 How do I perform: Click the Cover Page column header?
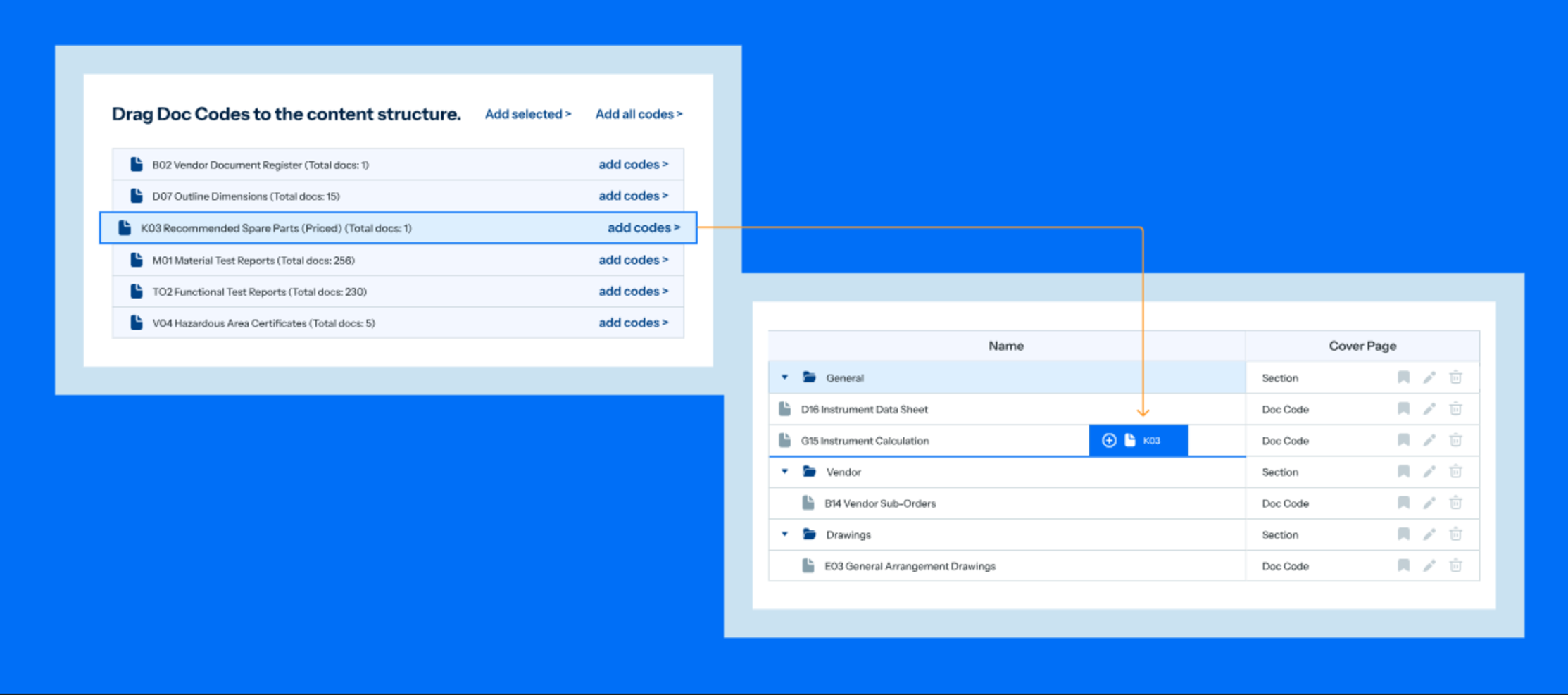coord(1362,346)
